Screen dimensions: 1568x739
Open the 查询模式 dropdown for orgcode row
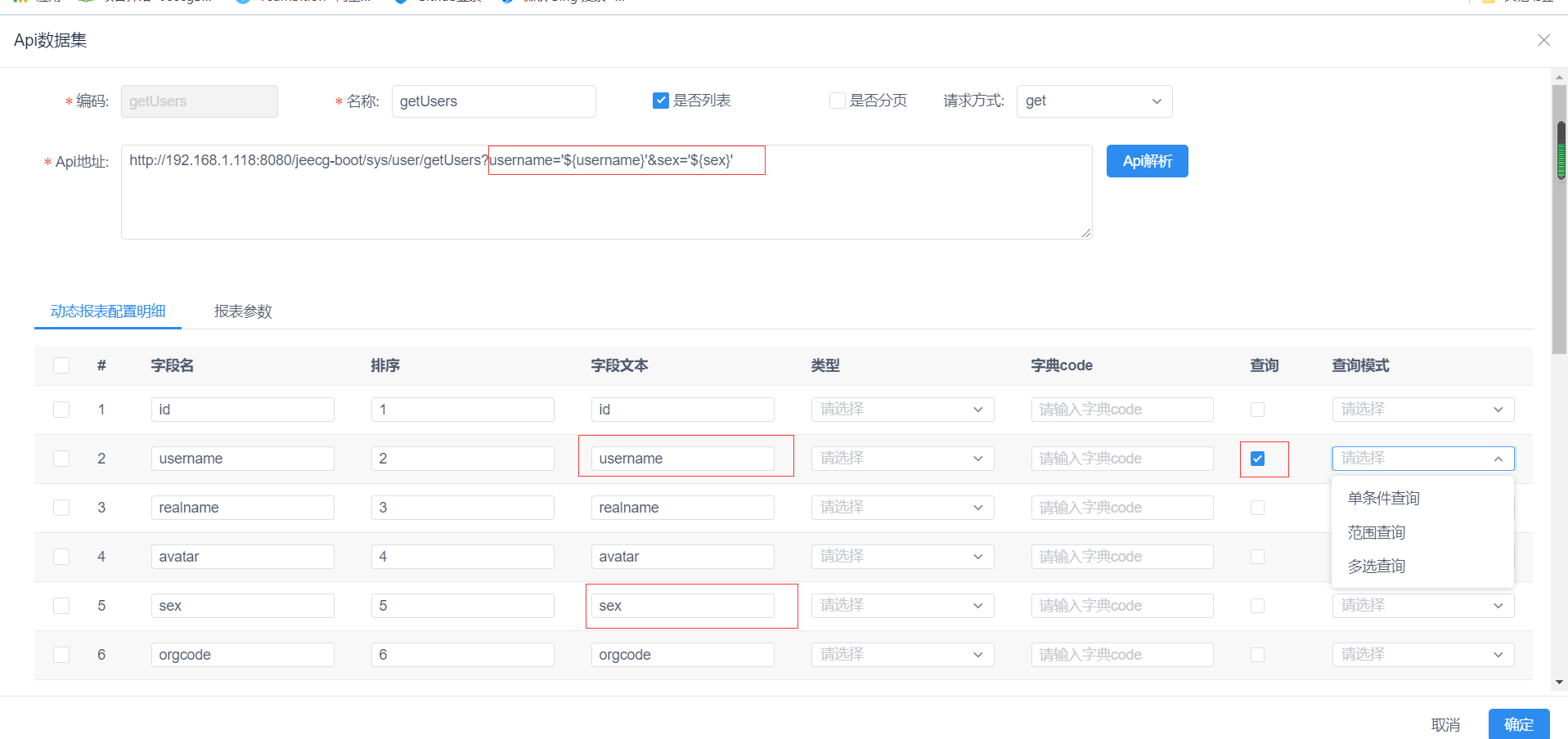pos(1423,655)
